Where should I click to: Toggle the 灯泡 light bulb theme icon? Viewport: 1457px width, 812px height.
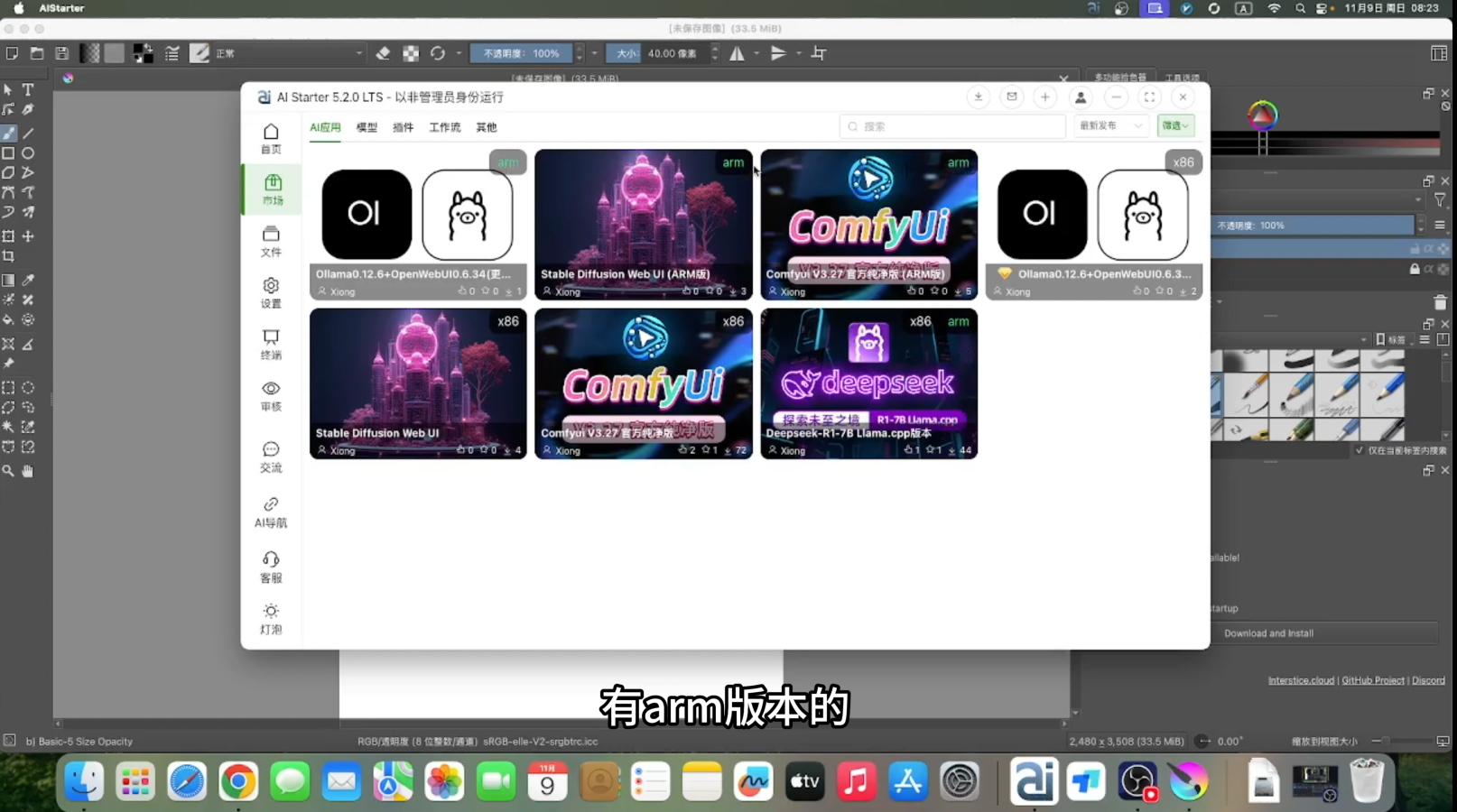click(x=271, y=619)
